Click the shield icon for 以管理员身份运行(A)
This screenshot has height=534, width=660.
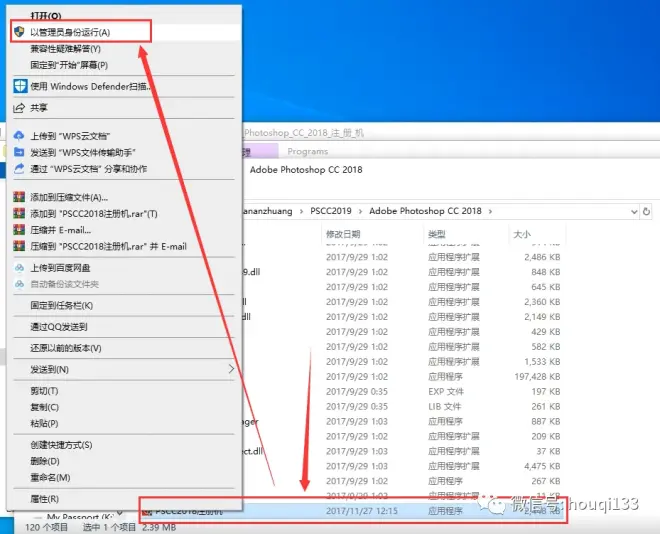[x=19, y=32]
